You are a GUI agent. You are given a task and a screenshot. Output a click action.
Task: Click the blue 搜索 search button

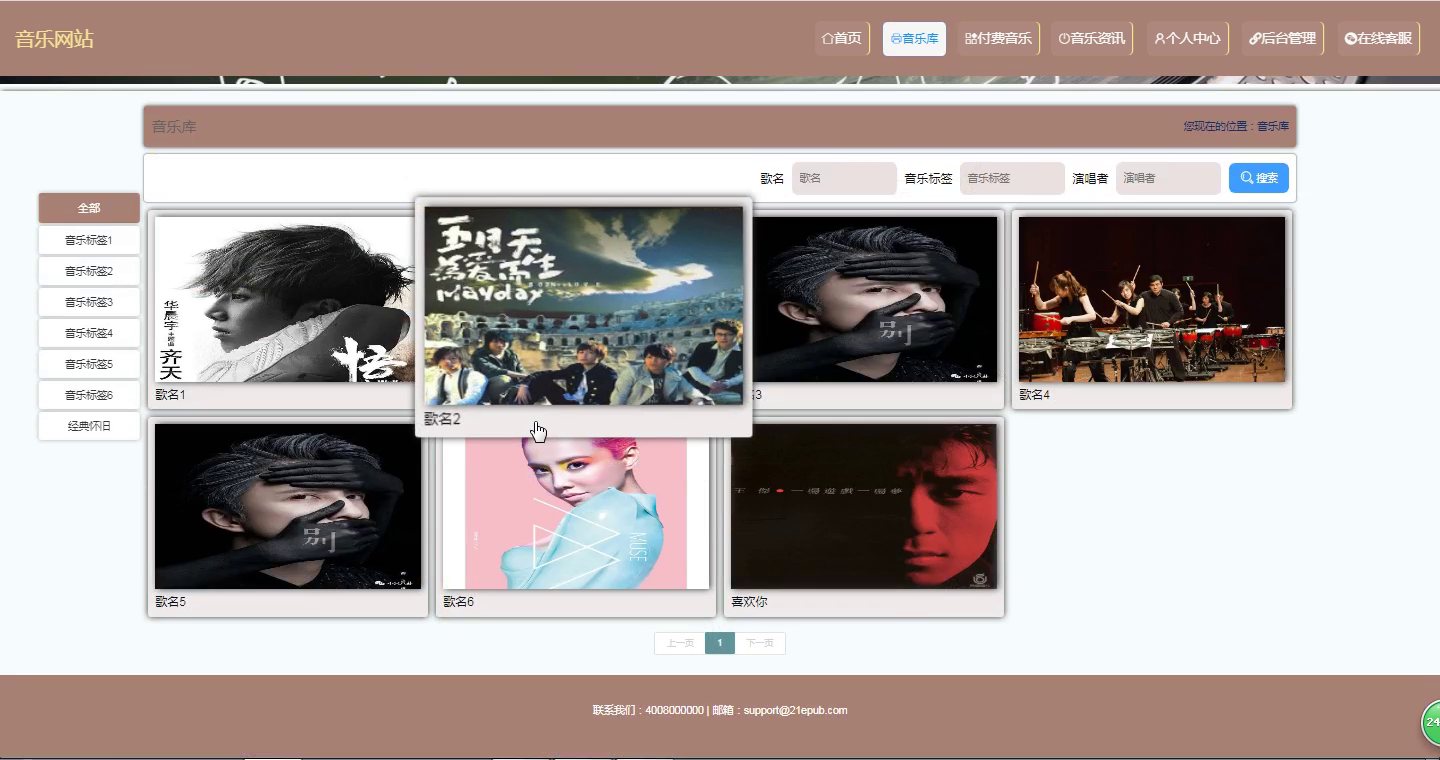tap(1259, 178)
